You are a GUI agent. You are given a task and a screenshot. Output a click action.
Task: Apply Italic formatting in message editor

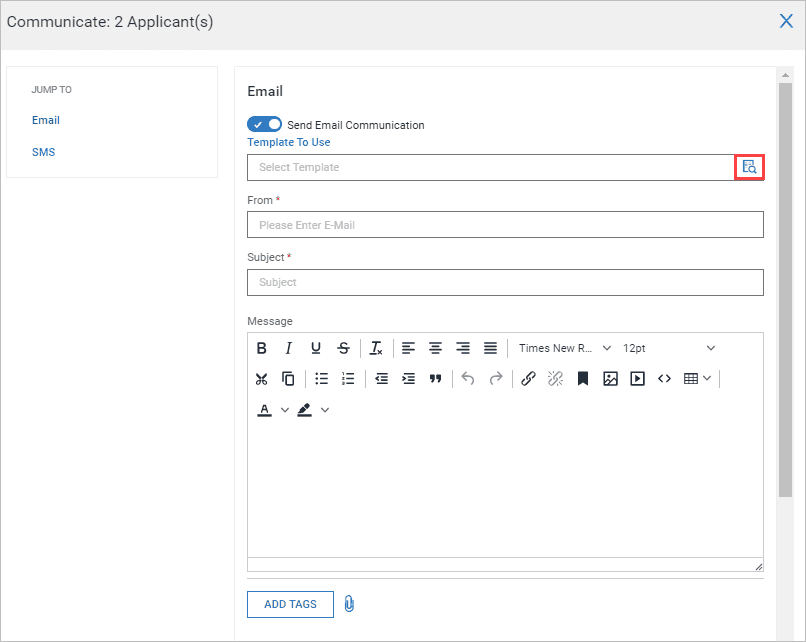click(288, 348)
